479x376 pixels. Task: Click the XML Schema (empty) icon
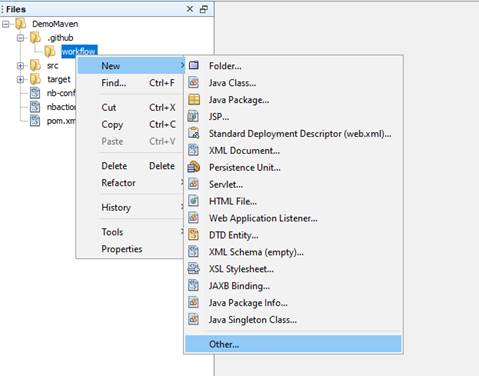click(194, 252)
